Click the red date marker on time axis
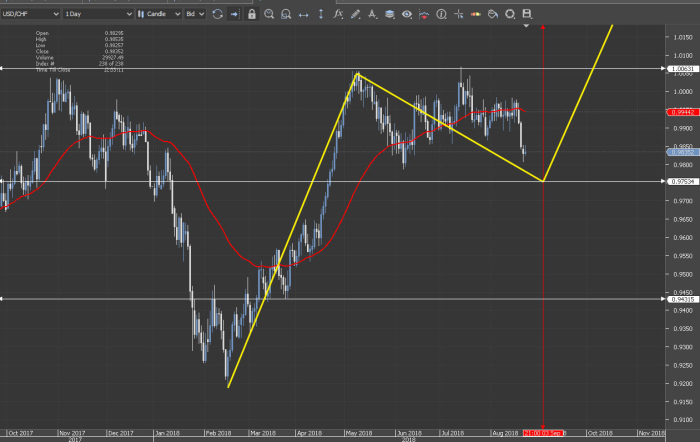Image resolution: width=700 pixels, height=442 pixels. click(x=543, y=433)
